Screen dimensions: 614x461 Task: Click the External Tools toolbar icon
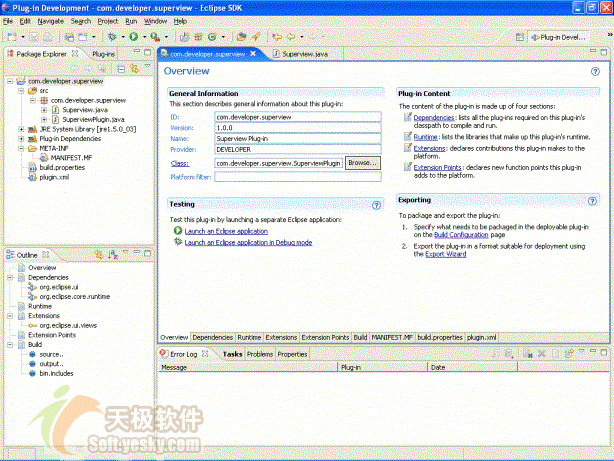155,37
